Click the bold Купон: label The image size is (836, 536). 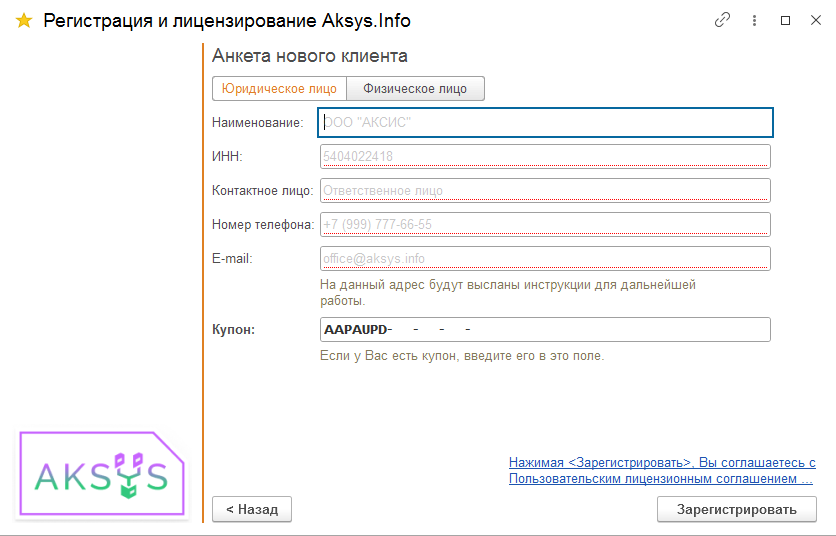coord(234,330)
